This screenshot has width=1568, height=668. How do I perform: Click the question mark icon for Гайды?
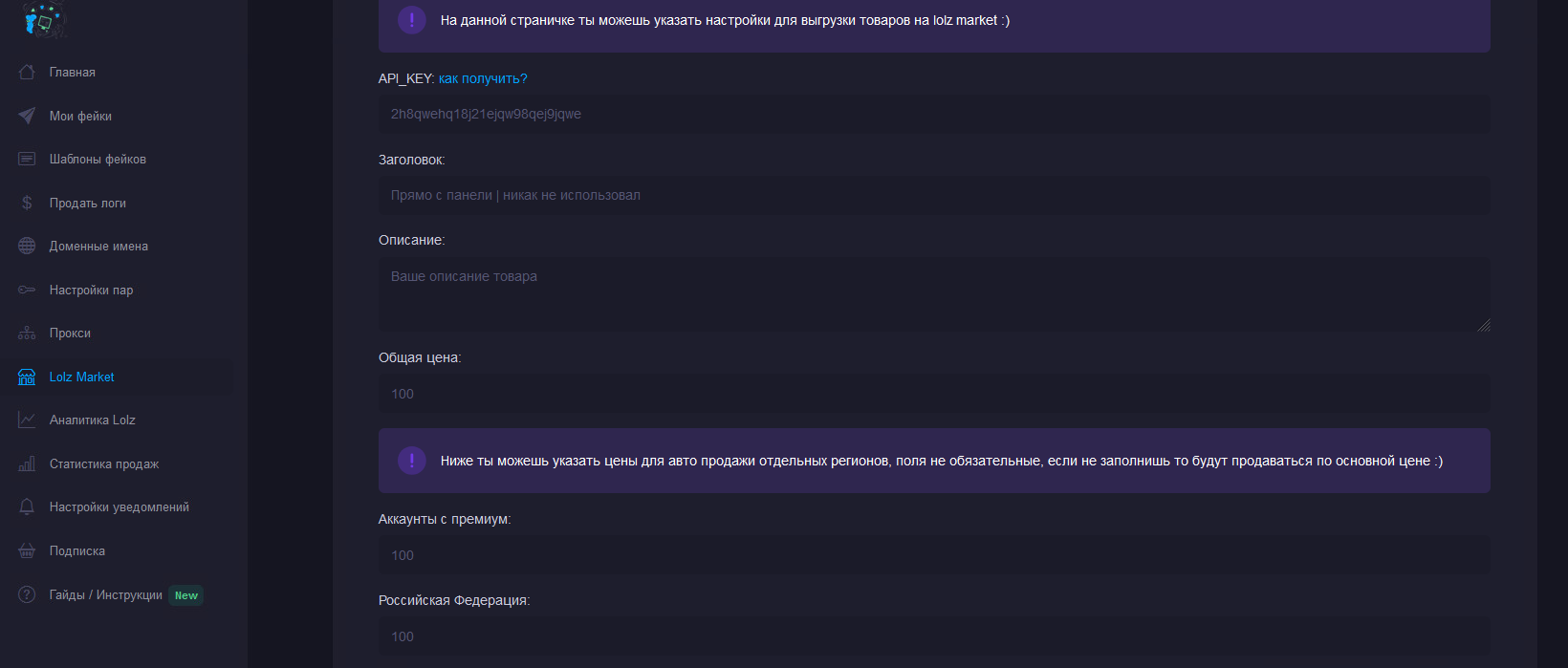(x=27, y=594)
